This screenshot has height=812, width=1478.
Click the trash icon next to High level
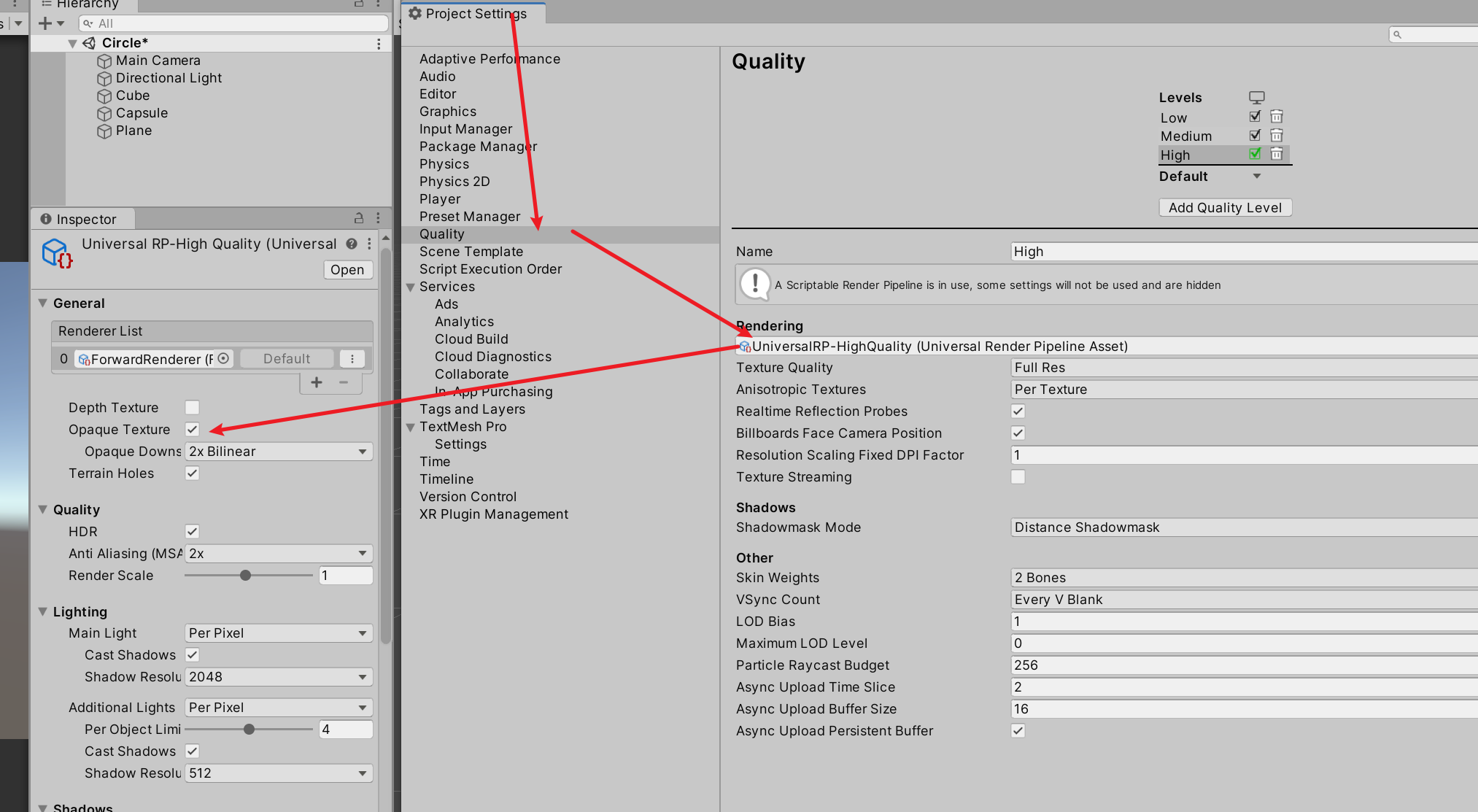(1277, 154)
